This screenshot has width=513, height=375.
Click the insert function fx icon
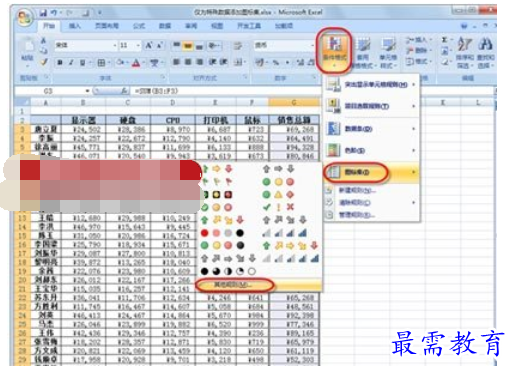coord(124,91)
